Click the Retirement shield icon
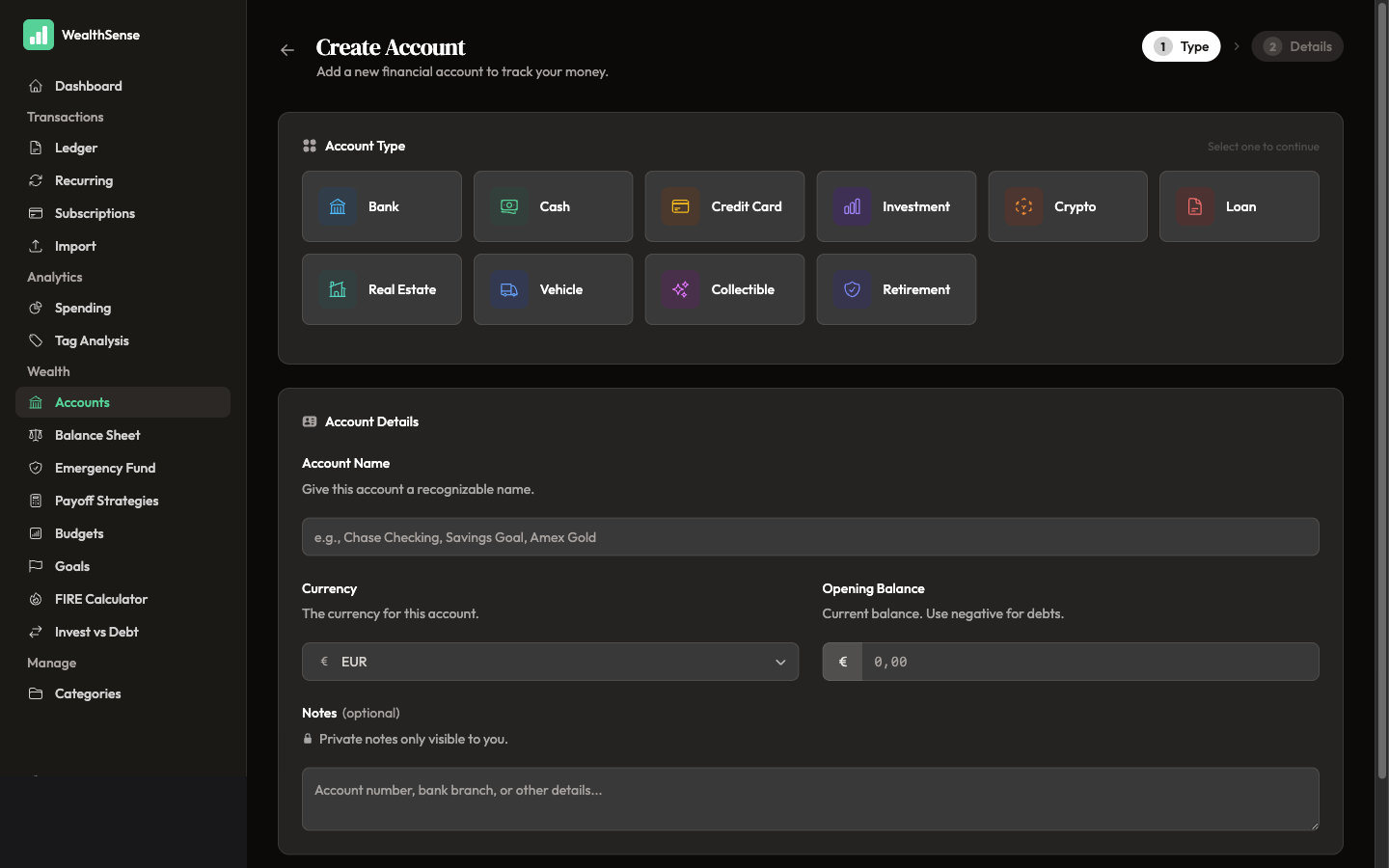Image resolution: width=1389 pixels, height=868 pixels. click(852, 289)
